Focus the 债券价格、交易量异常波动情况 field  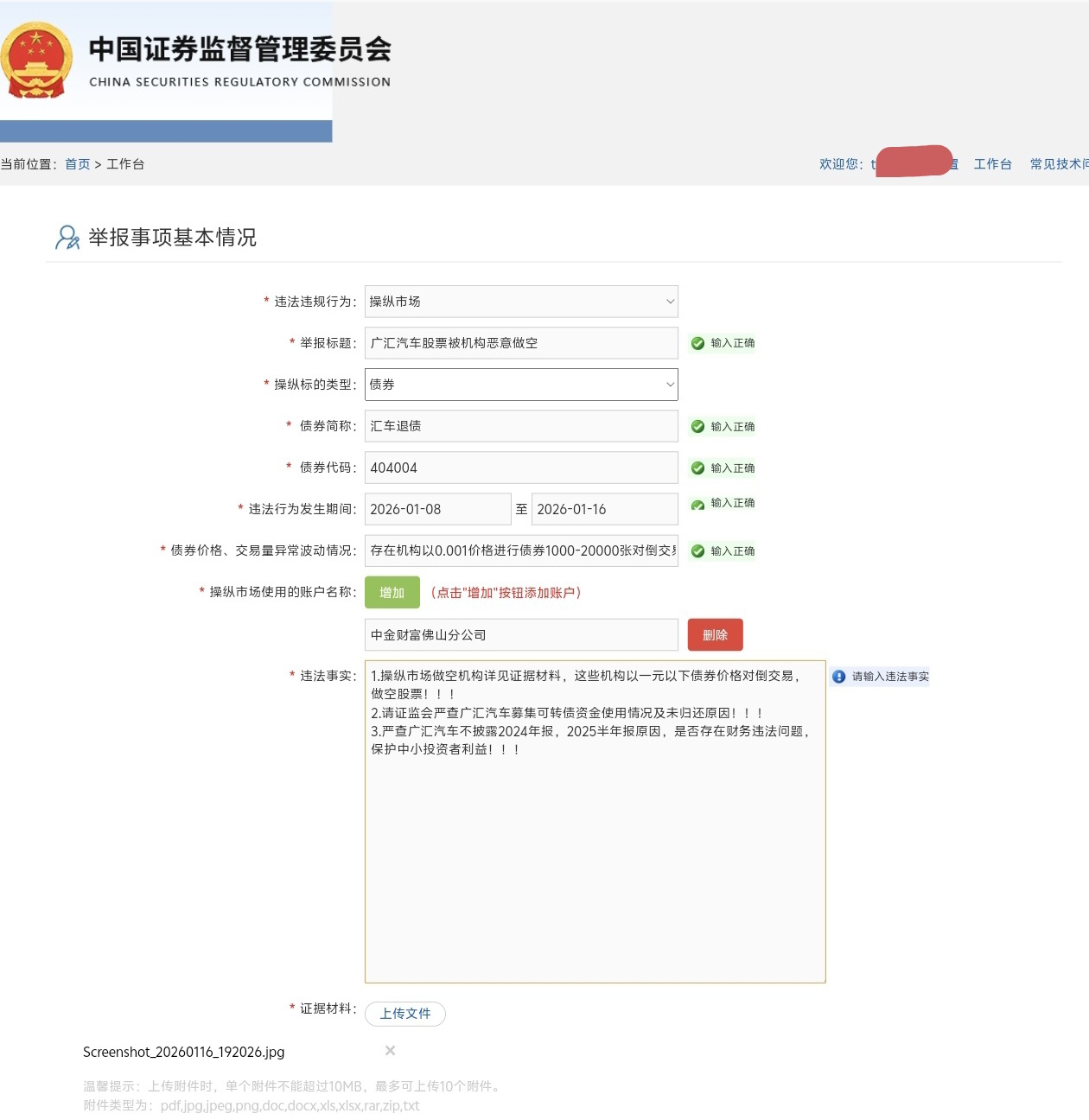click(x=521, y=550)
